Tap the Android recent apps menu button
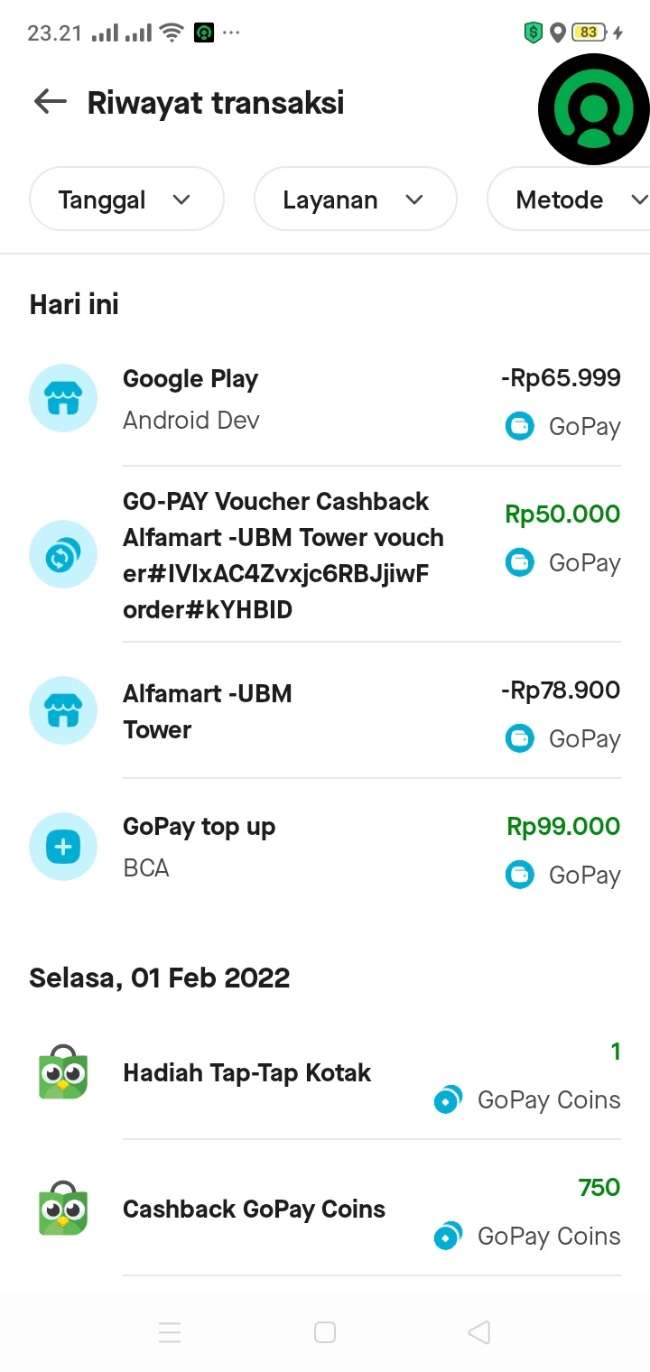Viewport: 650px width, 1372px height. 170,1332
